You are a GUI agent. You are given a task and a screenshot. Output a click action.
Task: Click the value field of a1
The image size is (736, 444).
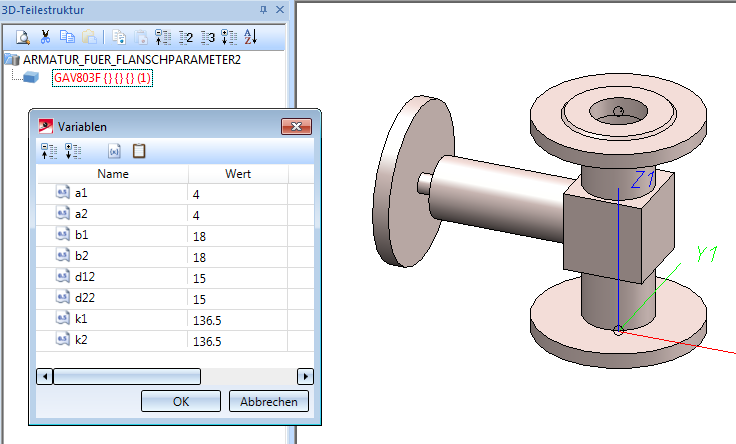(238, 194)
